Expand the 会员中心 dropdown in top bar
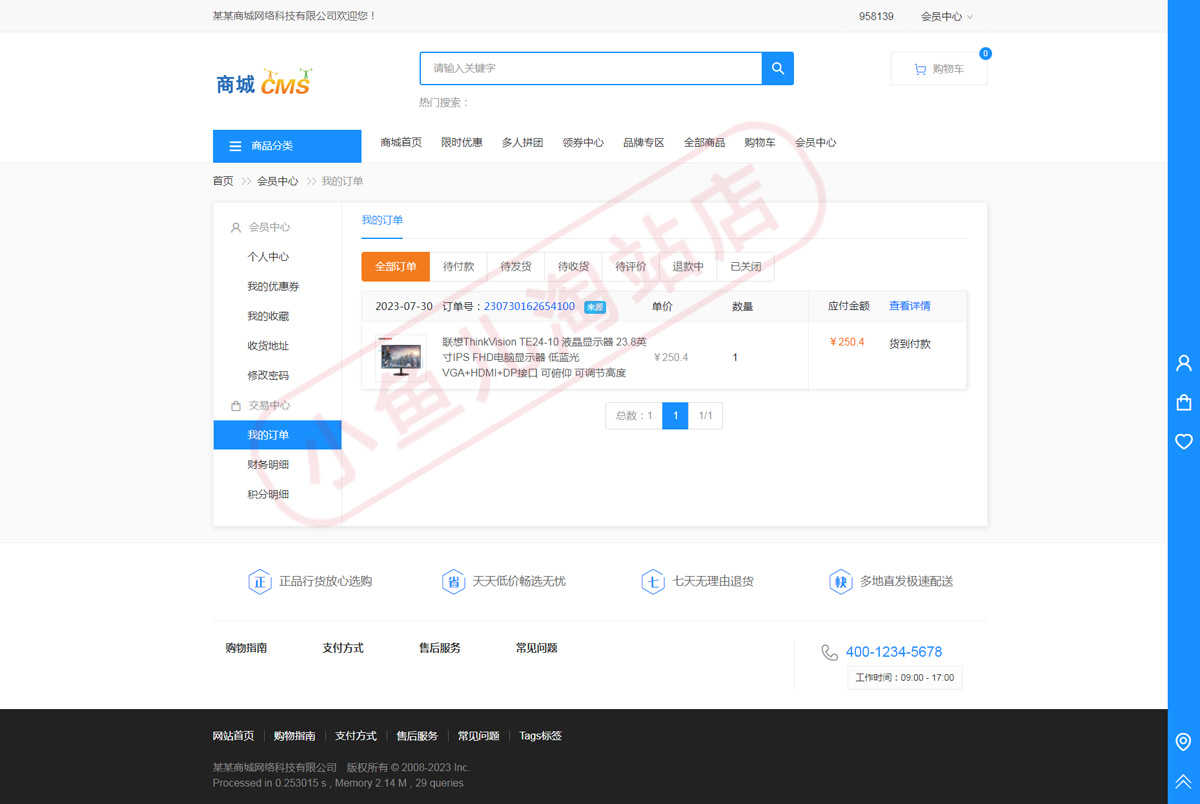Image resolution: width=1200 pixels, height=804 pixels. point(946,16)
